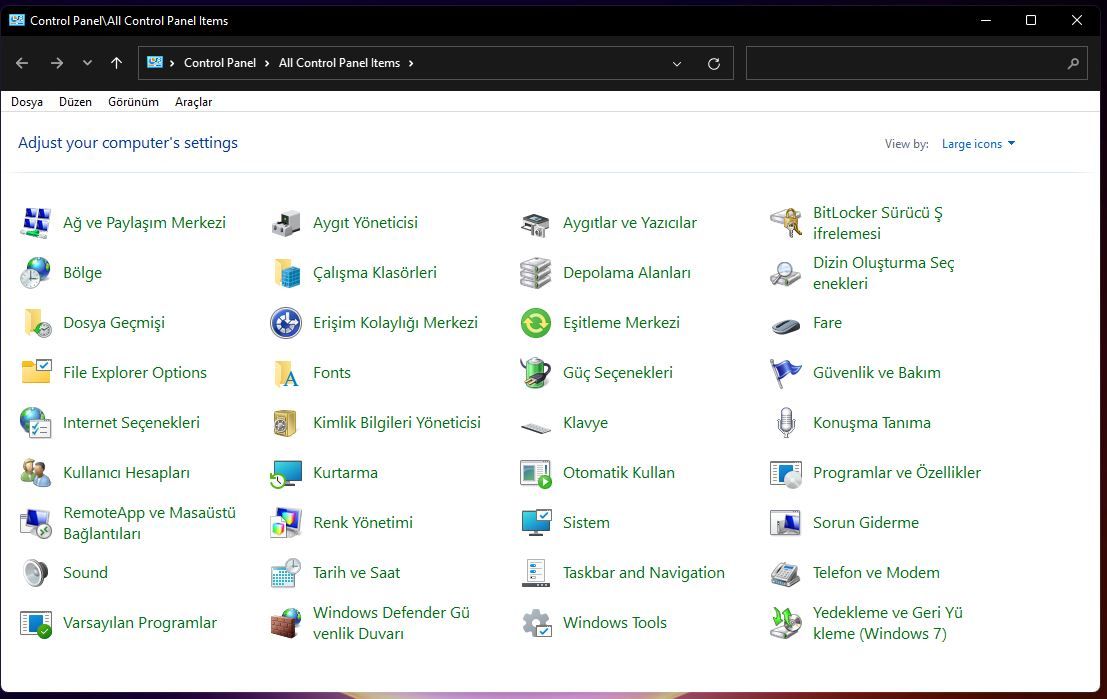
Task: Open RemoteApp ve Masaüstü Bağlantıları link
Action: [149, 523]
